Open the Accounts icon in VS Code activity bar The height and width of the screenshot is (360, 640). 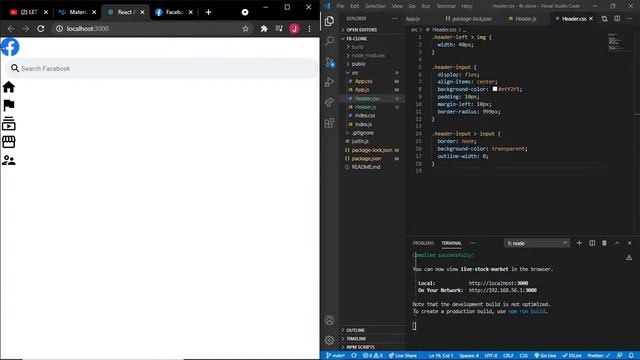pos(329,320)
